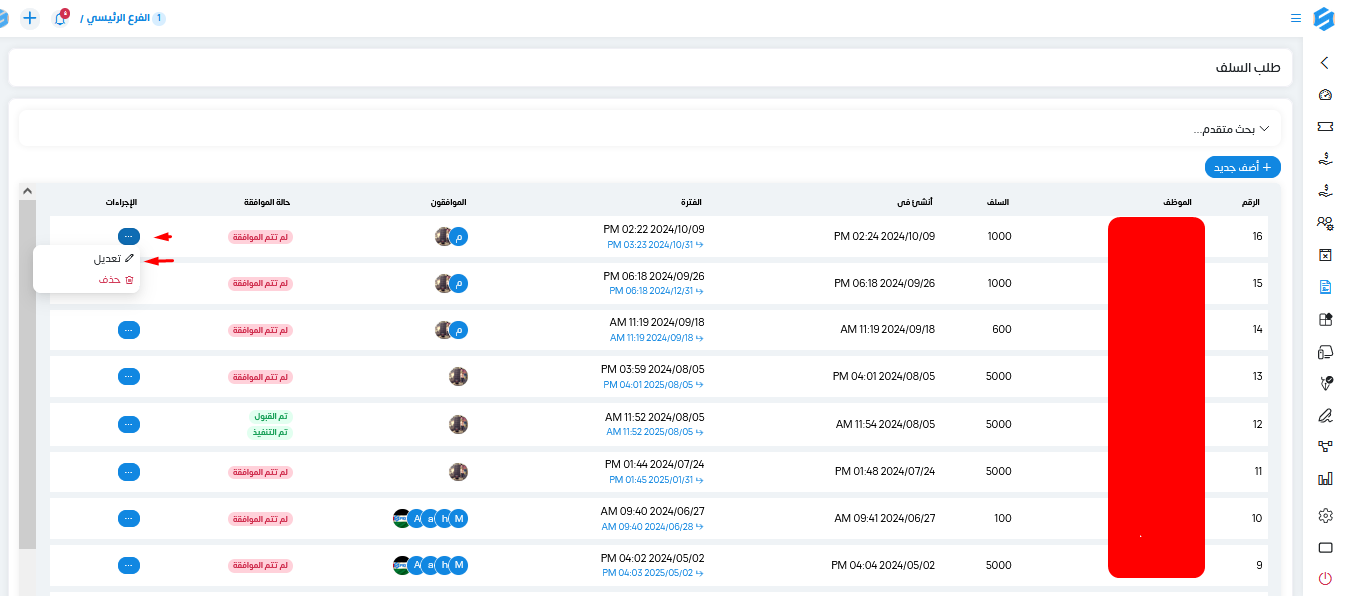Viewport: 1345px width, 596px height.
Task: Collapse the sidebar with back chevron
Action: point(1325,63)
